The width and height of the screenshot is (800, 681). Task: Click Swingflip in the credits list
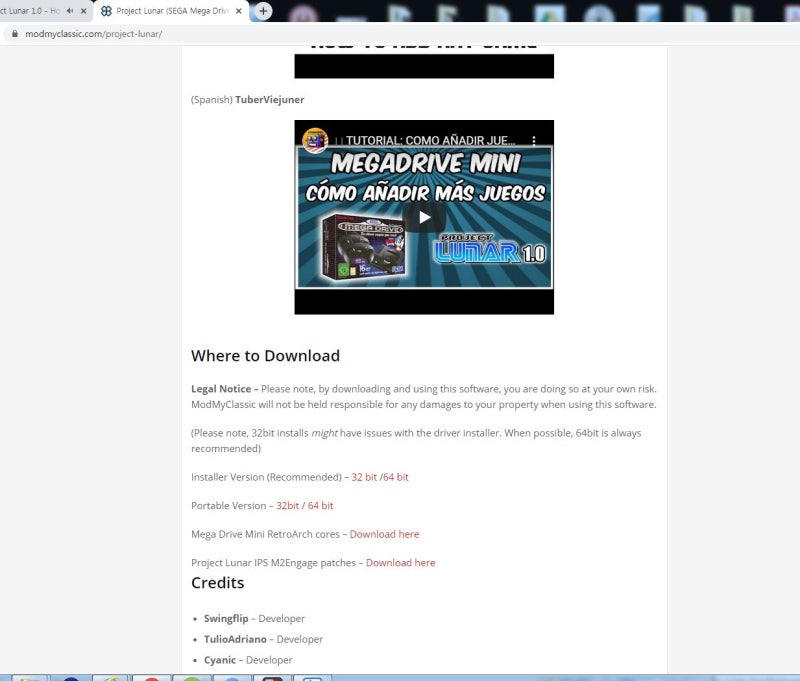[226, 618]
